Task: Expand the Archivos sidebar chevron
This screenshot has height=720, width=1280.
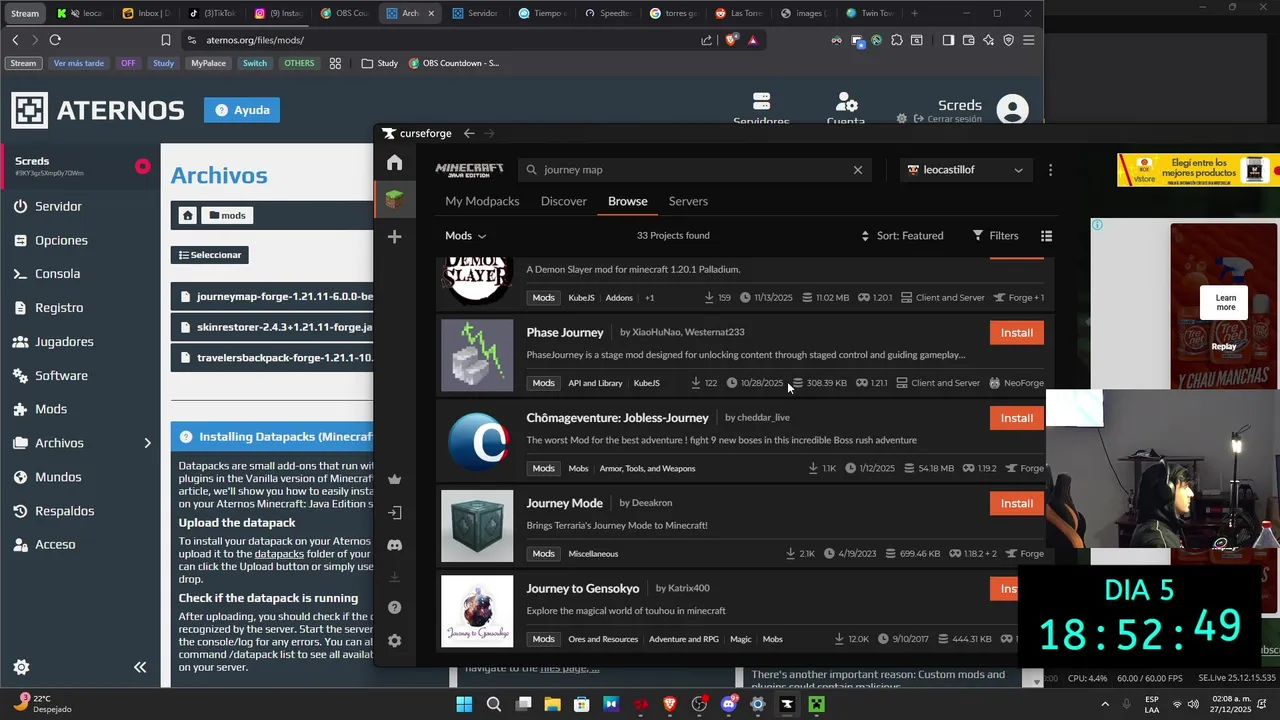Action: click(147, 443)
